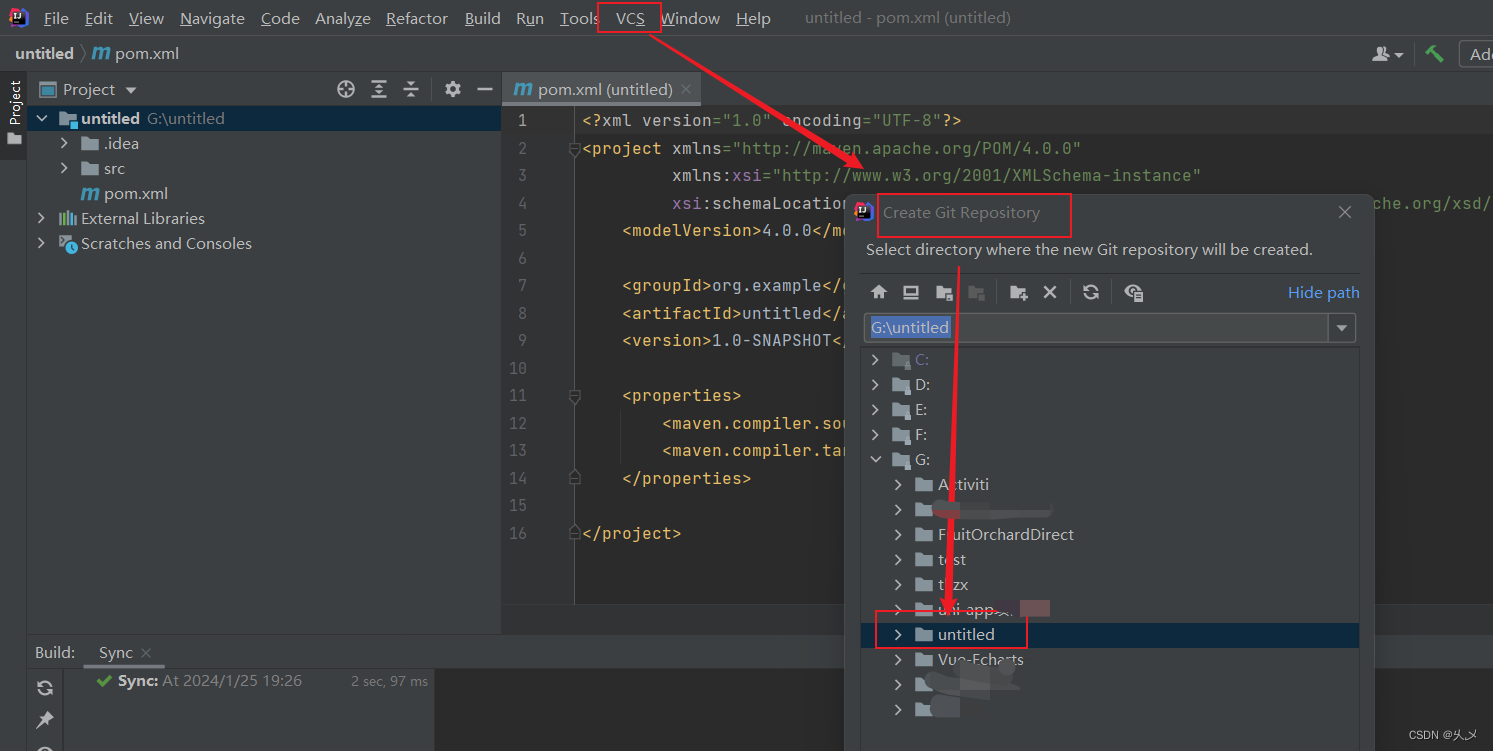
Task: Hide the Project panel with the minus icon
Action: (x=485, y=89)
